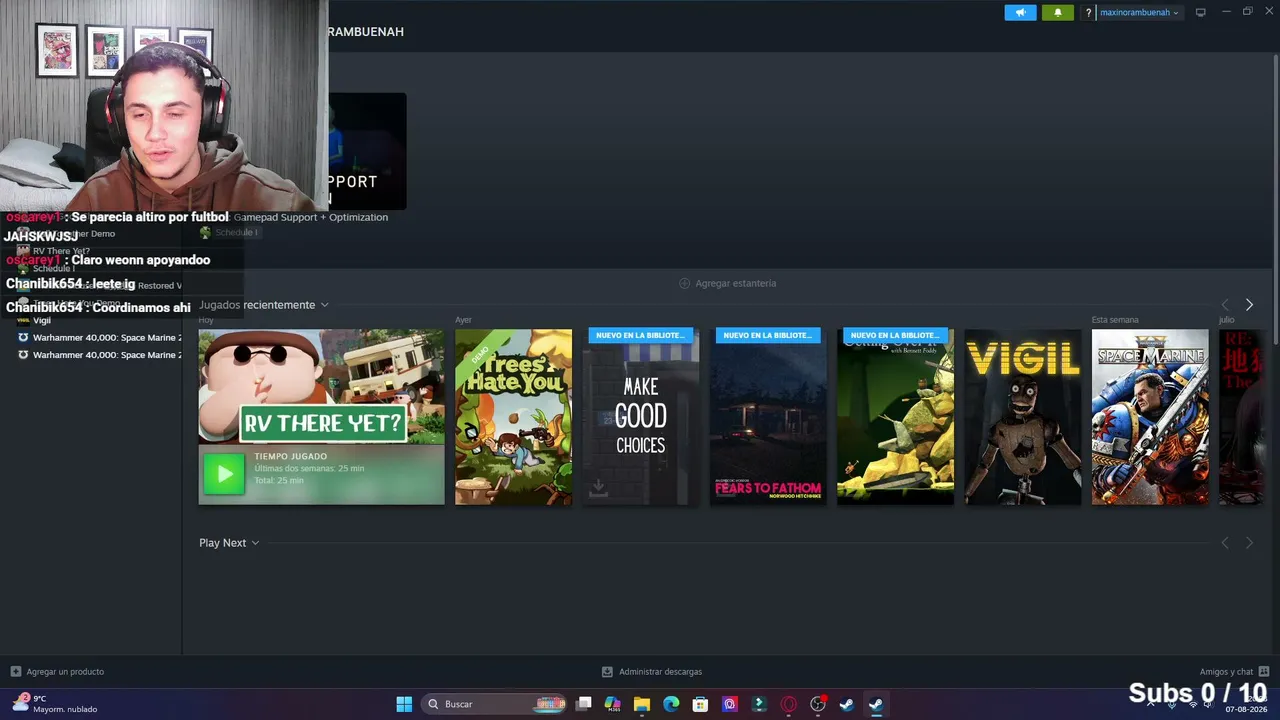The height and width of the screenshot is (720, 1280).
Task: Open Task View on the taskbar
Action: (584, 704)
